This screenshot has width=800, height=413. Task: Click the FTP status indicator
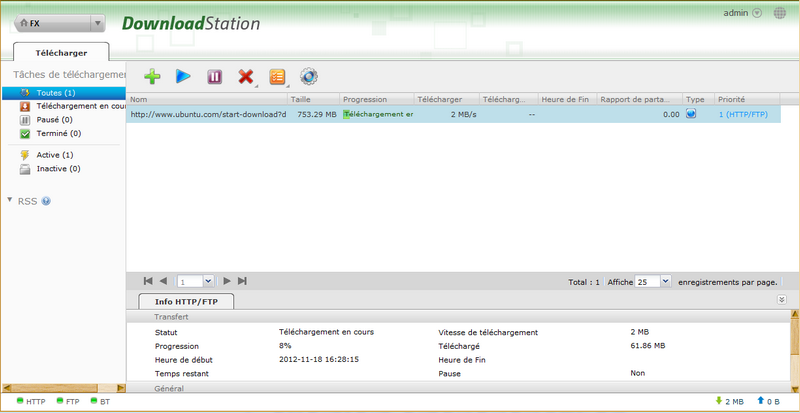(x=68, y=401)
